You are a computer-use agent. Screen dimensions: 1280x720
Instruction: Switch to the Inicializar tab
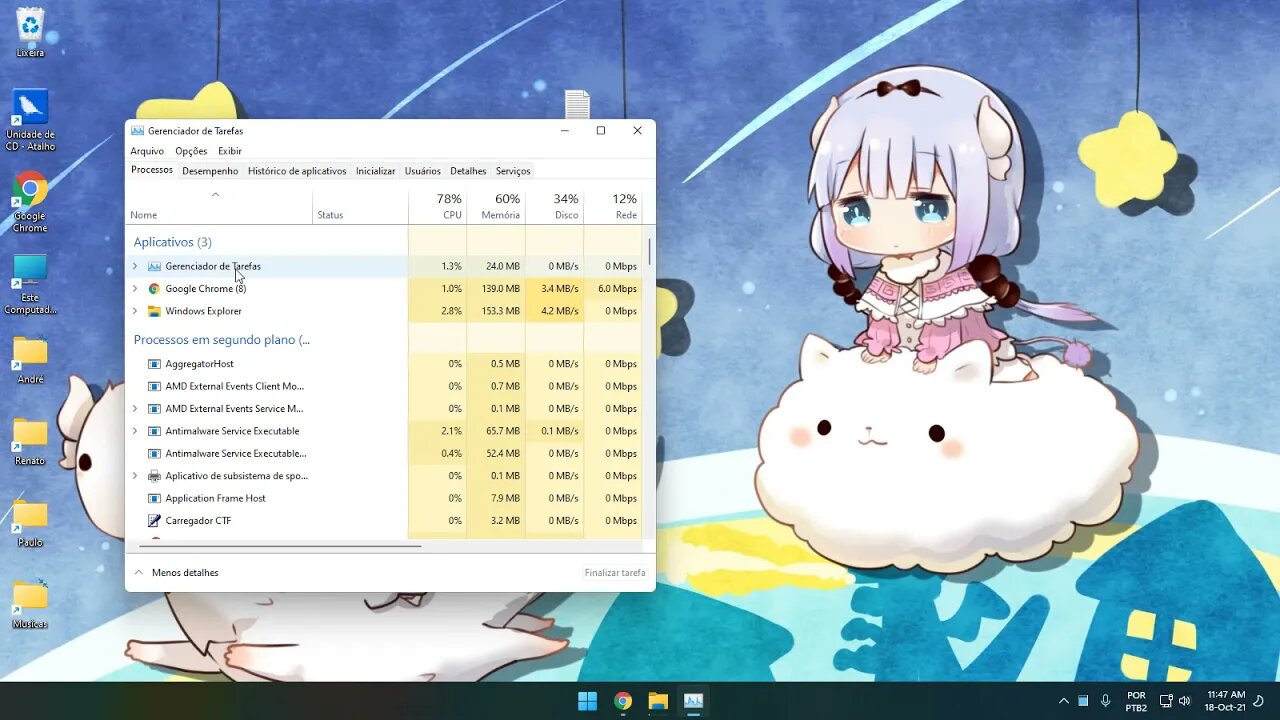[376, 171]
